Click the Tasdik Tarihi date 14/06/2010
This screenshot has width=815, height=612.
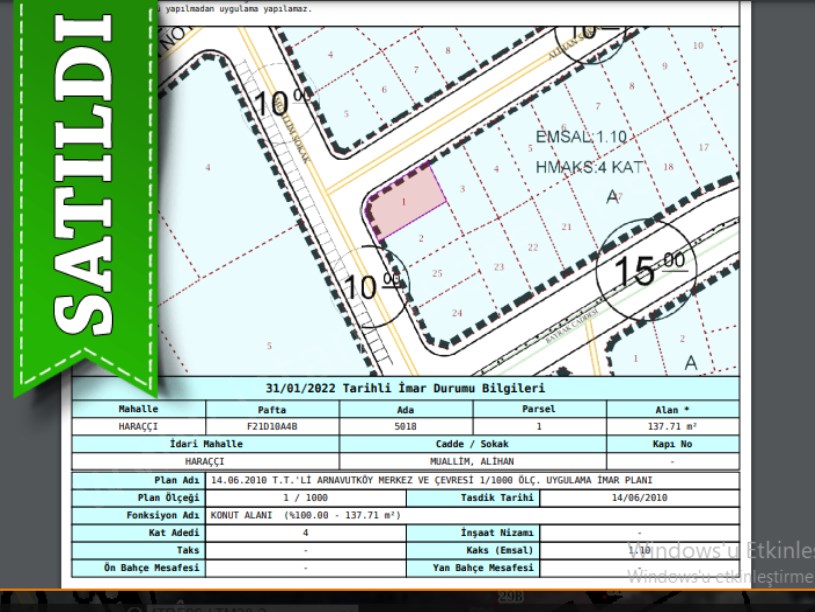point(638,497)
